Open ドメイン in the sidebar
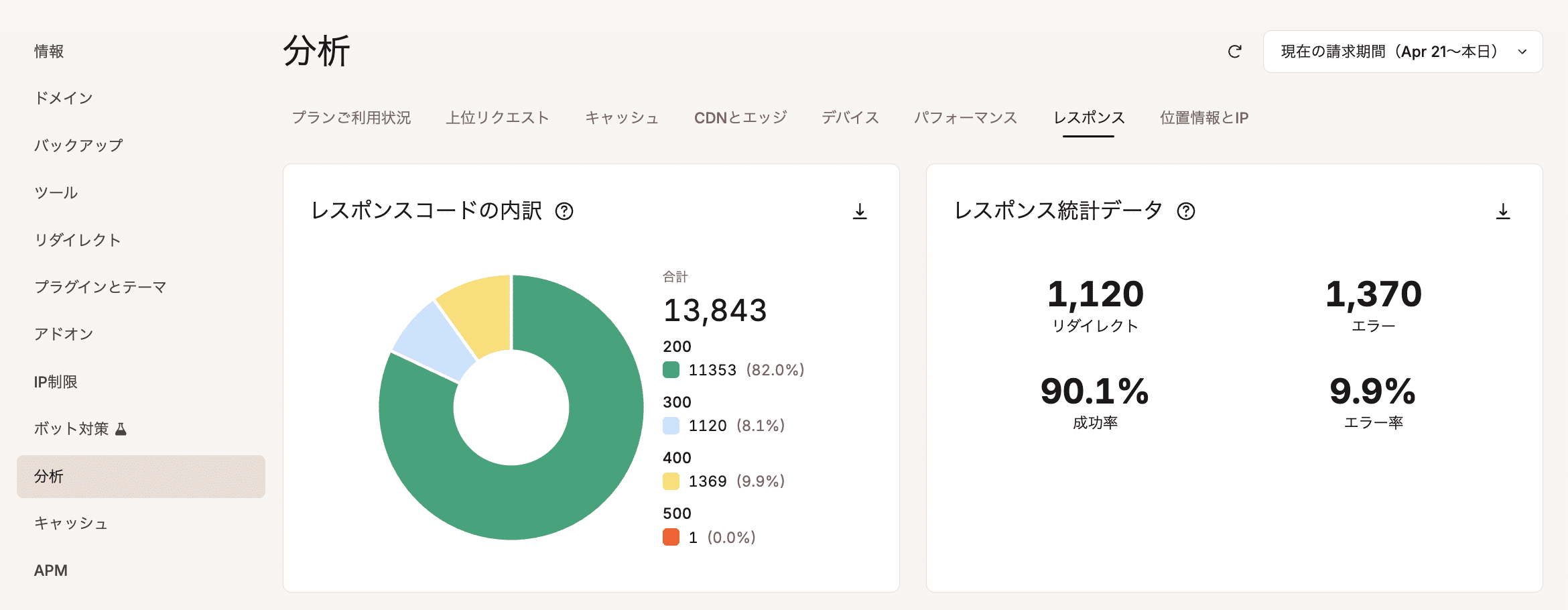 click(64, 99)
